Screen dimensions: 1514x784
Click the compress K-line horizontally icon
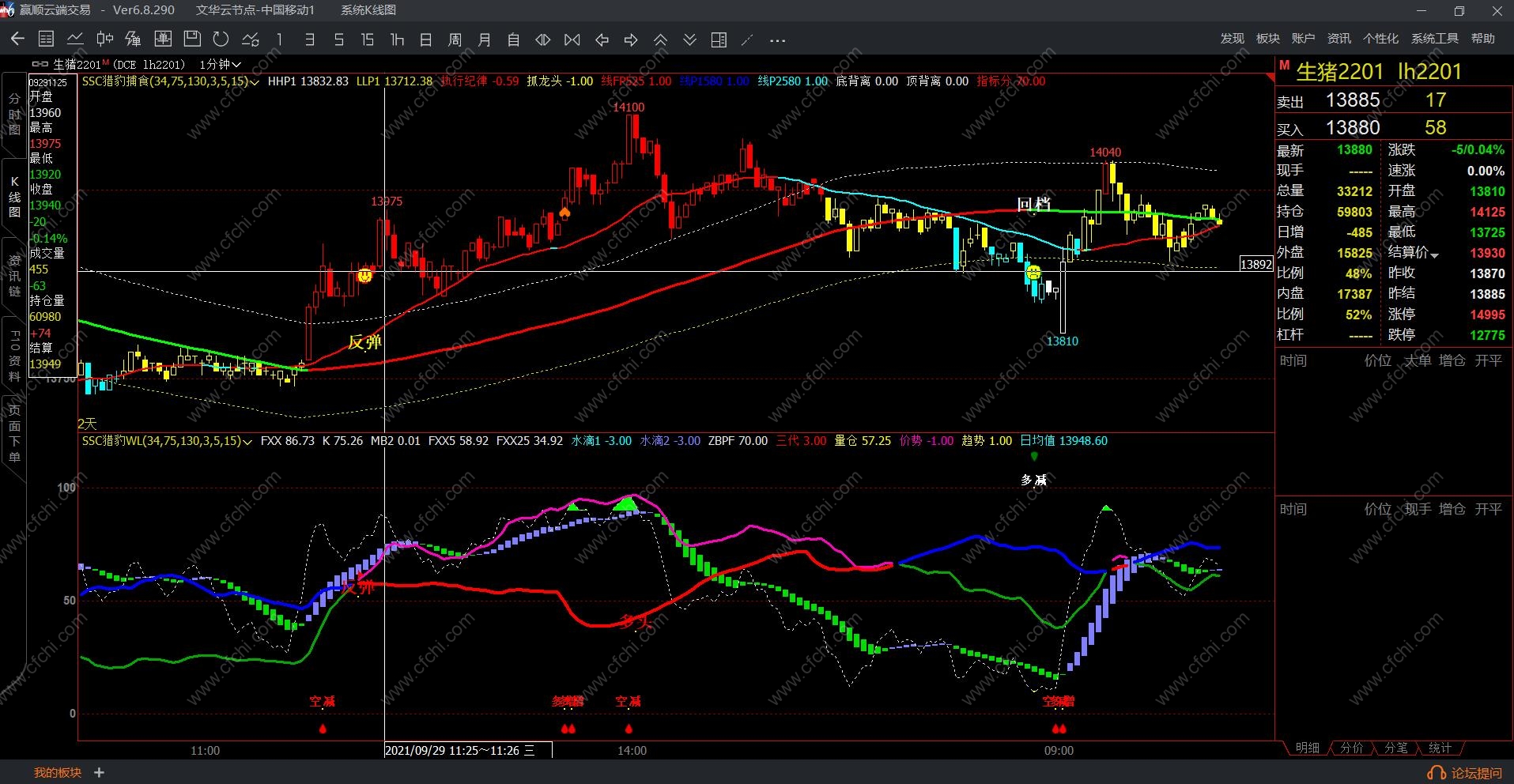572,40
